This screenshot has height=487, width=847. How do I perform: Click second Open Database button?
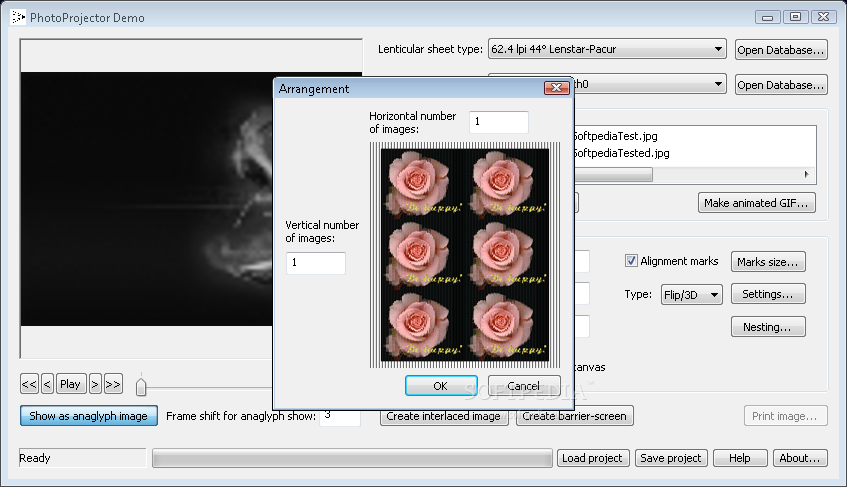[781, 85]
